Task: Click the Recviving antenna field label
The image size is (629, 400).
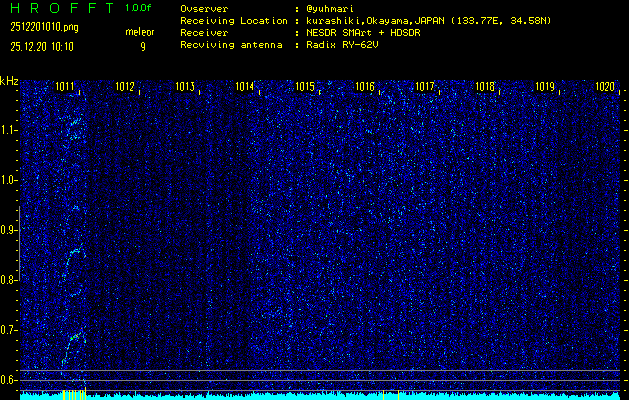Action: (x=231, y=45)
